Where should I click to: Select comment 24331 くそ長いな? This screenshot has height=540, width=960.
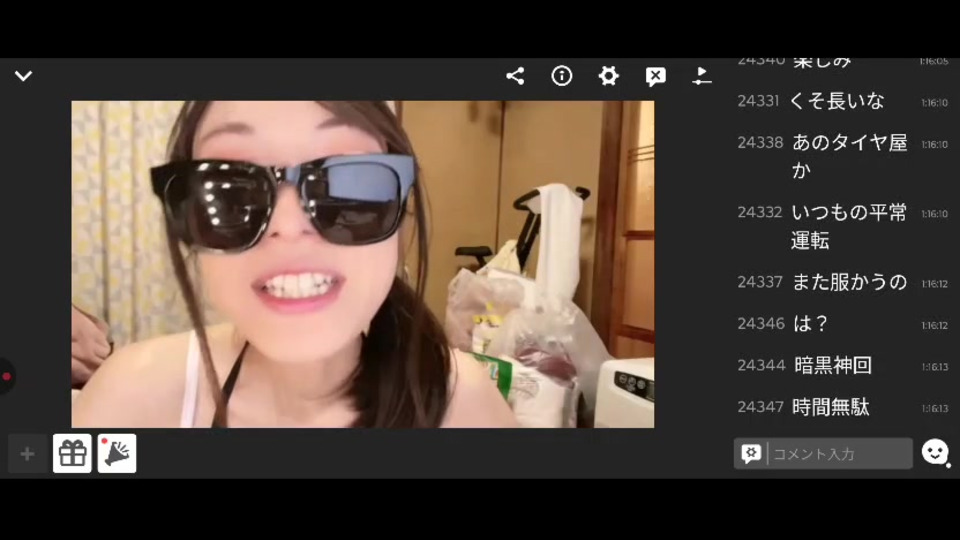coord(842,101)
